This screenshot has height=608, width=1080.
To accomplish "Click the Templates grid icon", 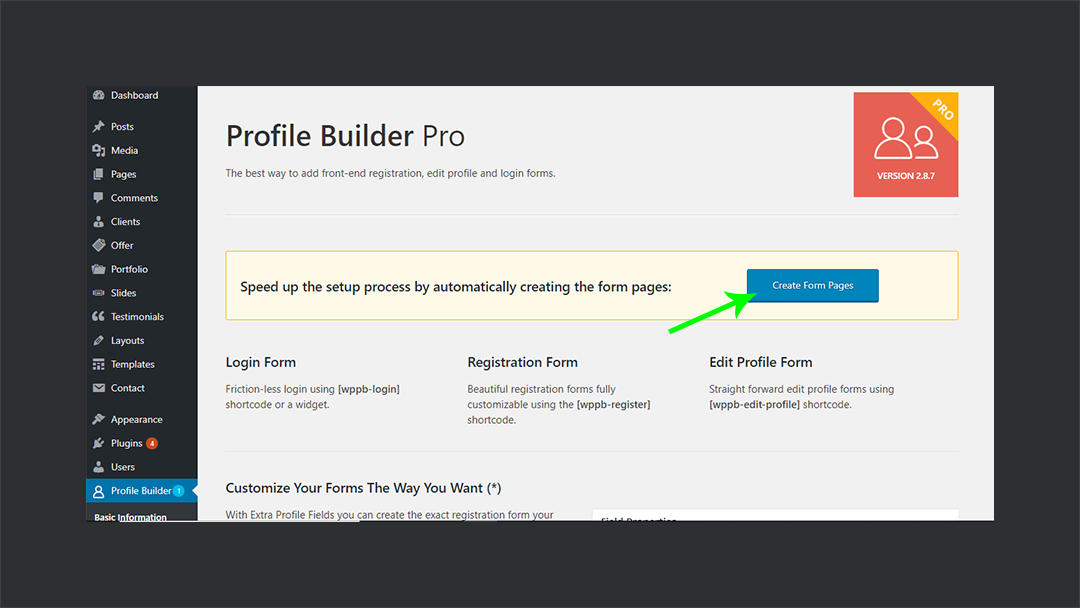I will 98,364.
